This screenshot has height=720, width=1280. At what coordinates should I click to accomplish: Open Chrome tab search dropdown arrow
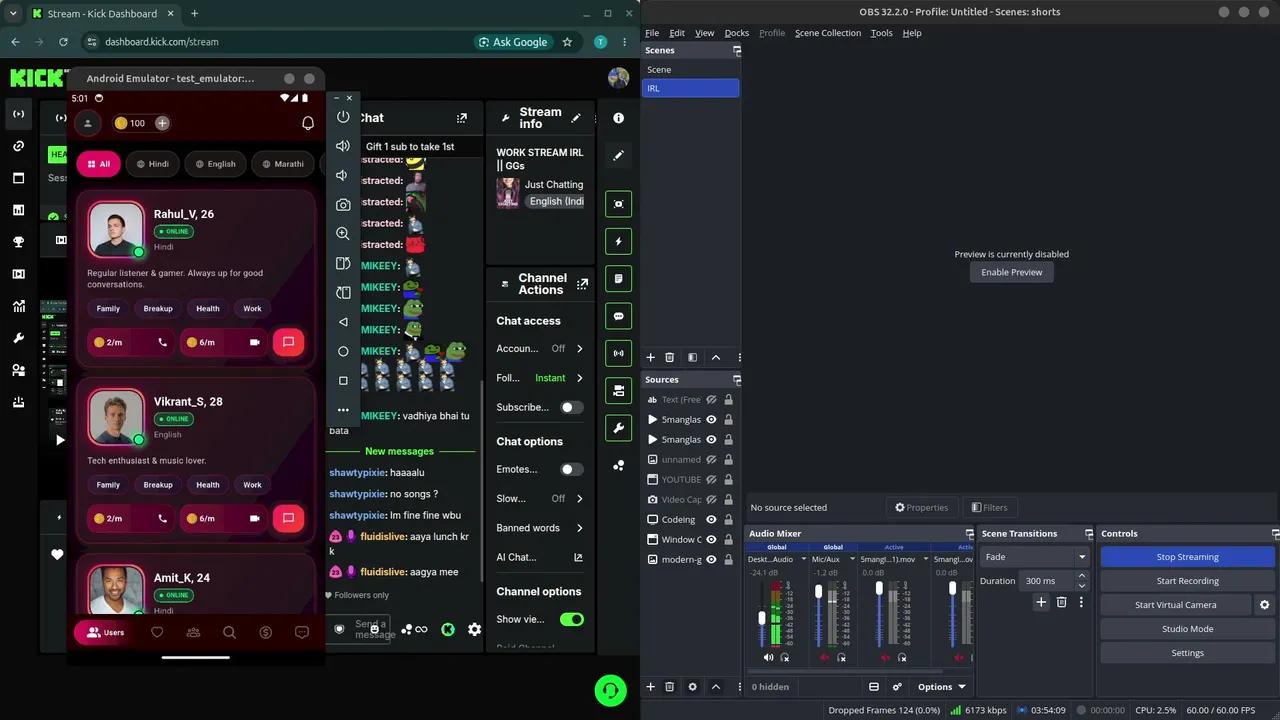13,14
